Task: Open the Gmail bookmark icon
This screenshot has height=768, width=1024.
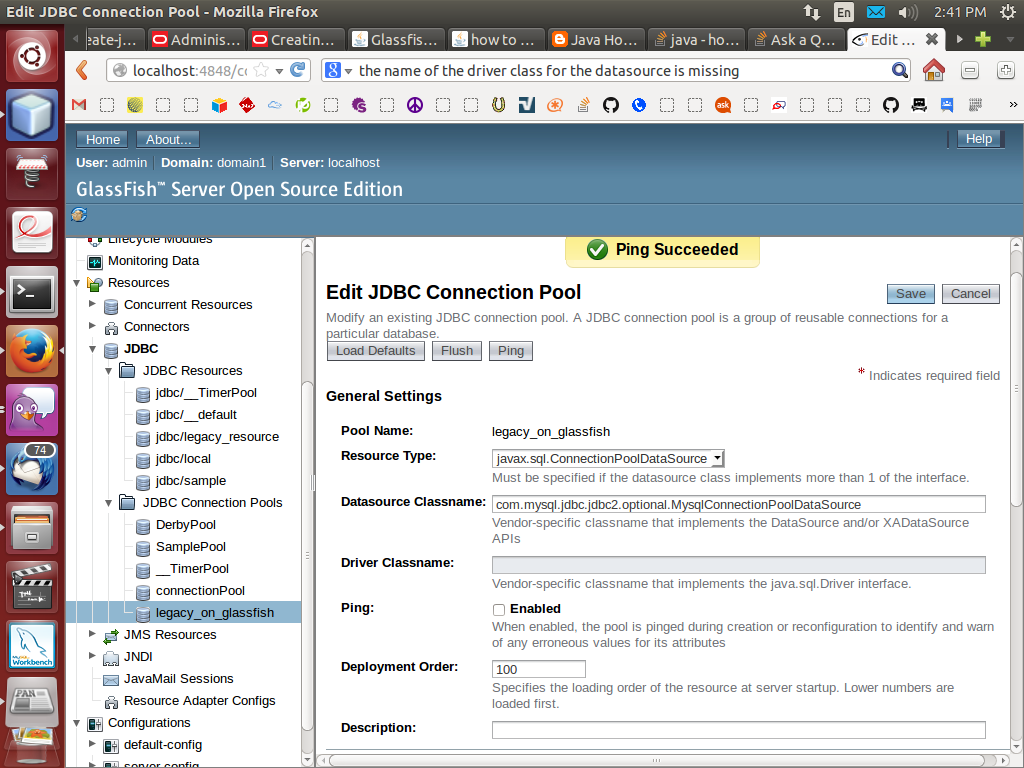Action: 79,104
